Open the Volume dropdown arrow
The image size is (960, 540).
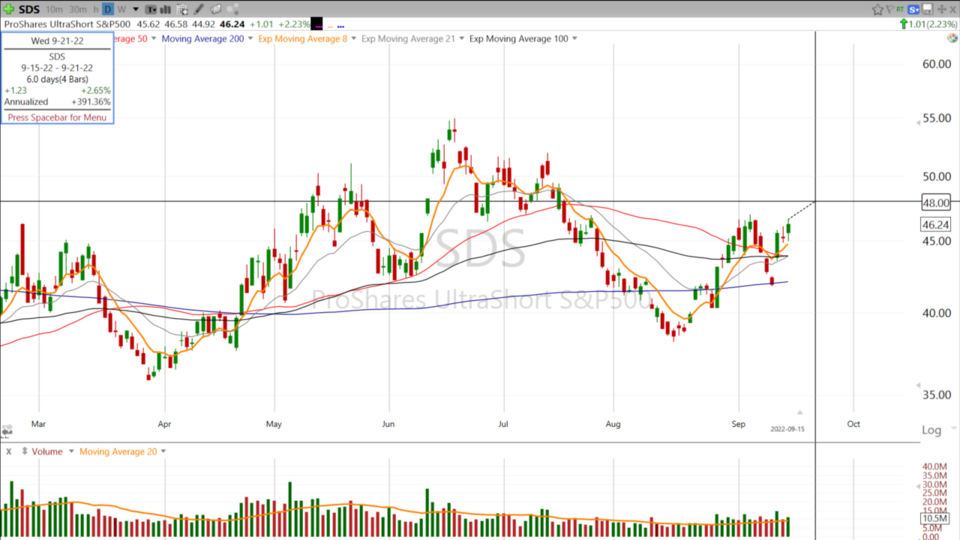[x=71, y=451]
